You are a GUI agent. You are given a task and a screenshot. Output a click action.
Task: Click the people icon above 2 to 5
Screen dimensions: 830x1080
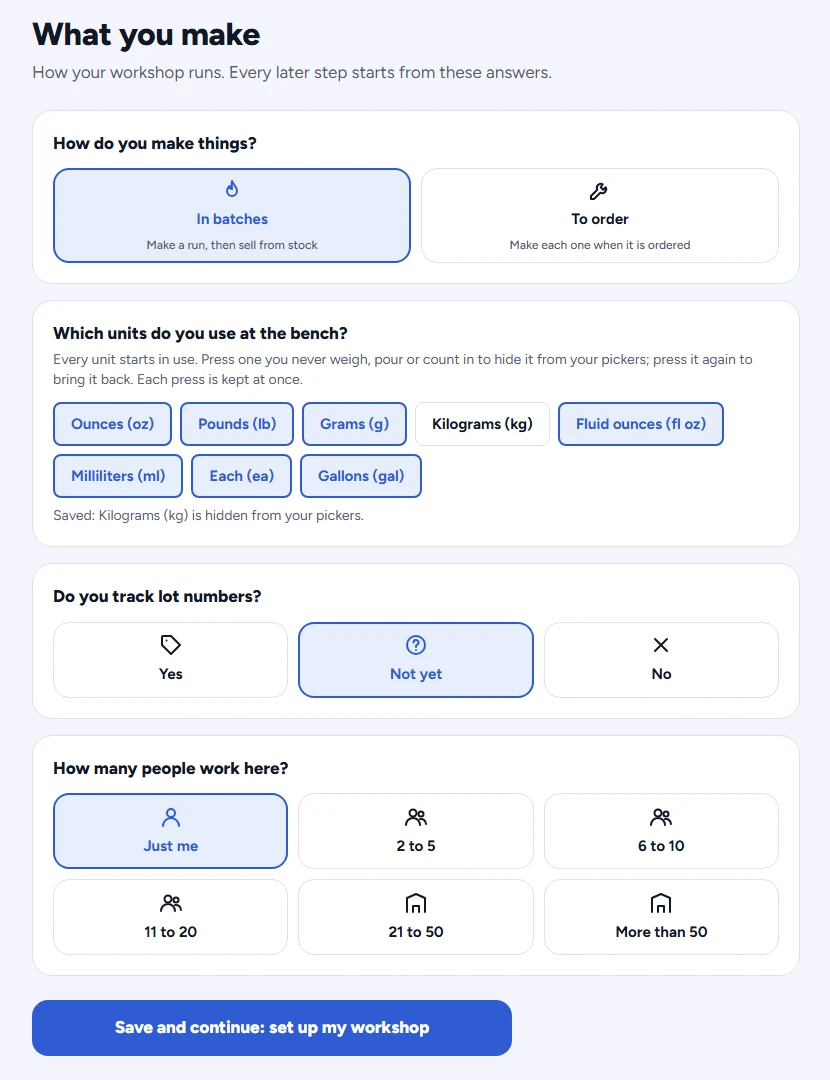tap(416, 818)
